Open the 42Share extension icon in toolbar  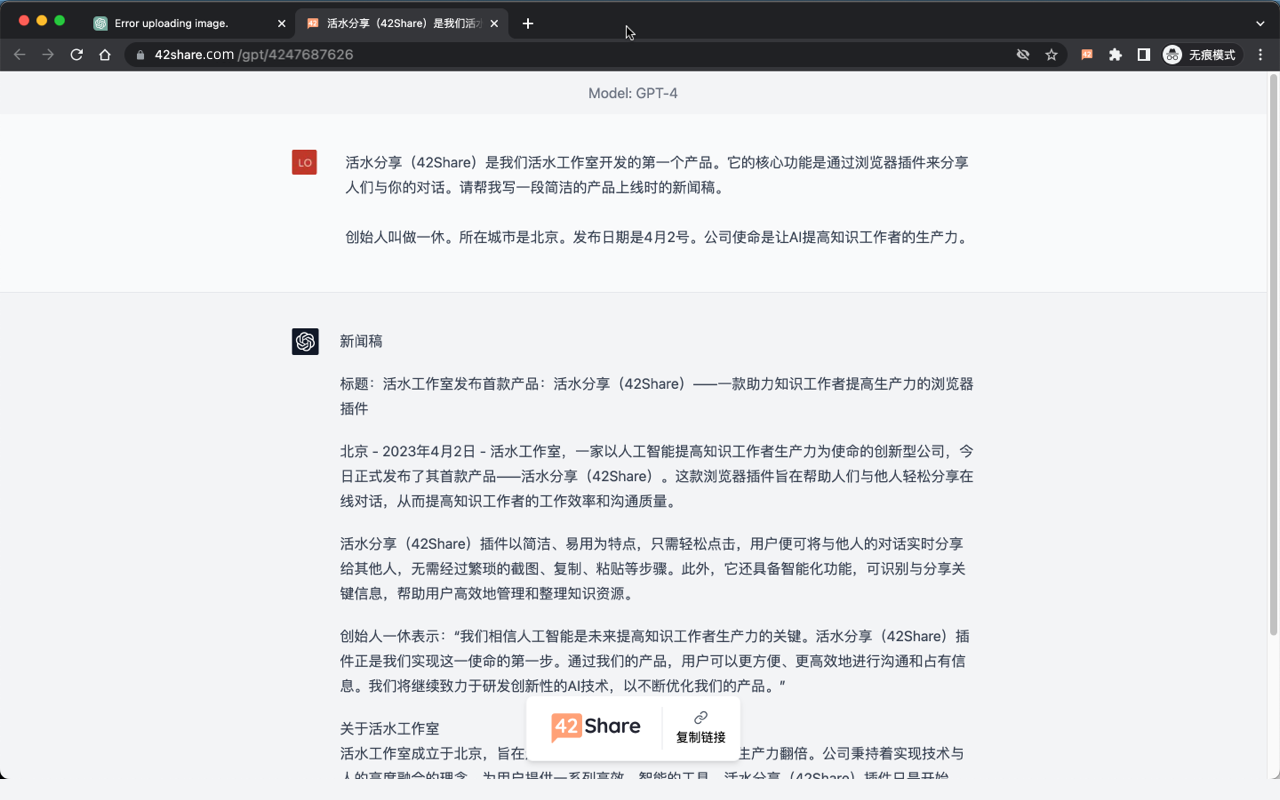tap(1087, 55)
